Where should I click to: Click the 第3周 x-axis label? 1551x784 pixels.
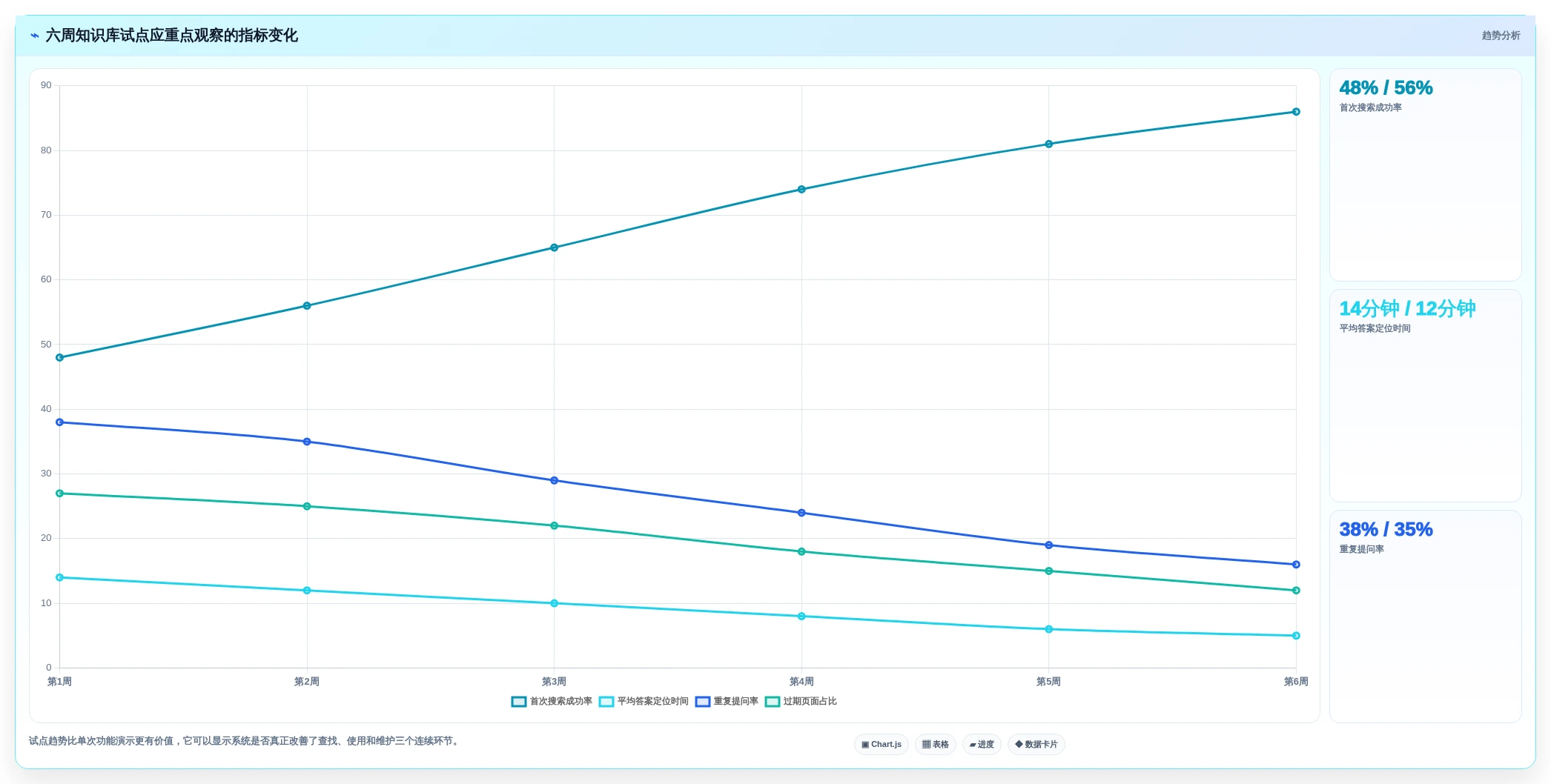pyautogui.click(x=554, y=682)
